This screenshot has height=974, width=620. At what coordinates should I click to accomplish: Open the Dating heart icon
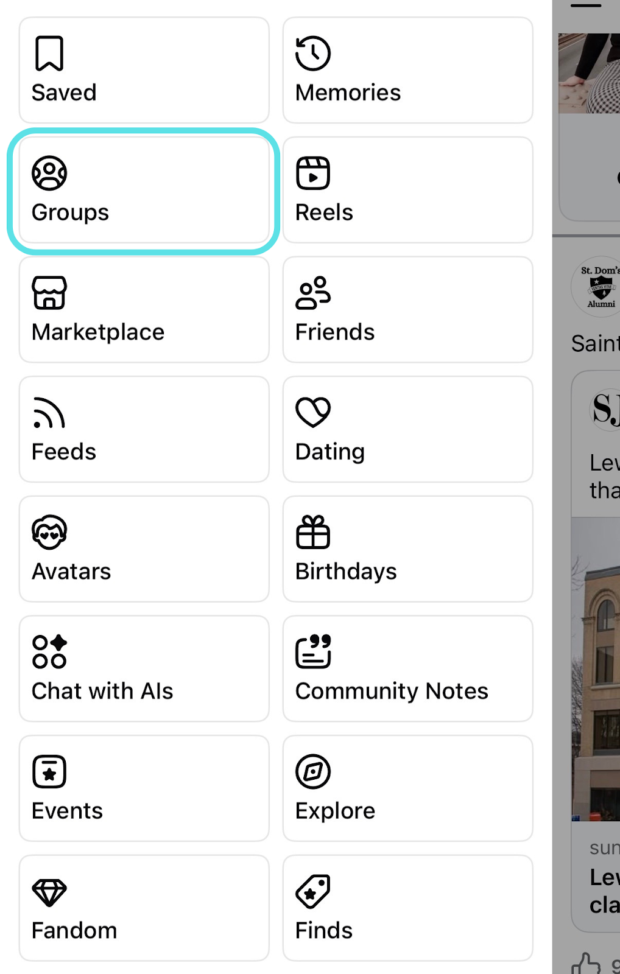pyautogui.click(x=313, y=412)
